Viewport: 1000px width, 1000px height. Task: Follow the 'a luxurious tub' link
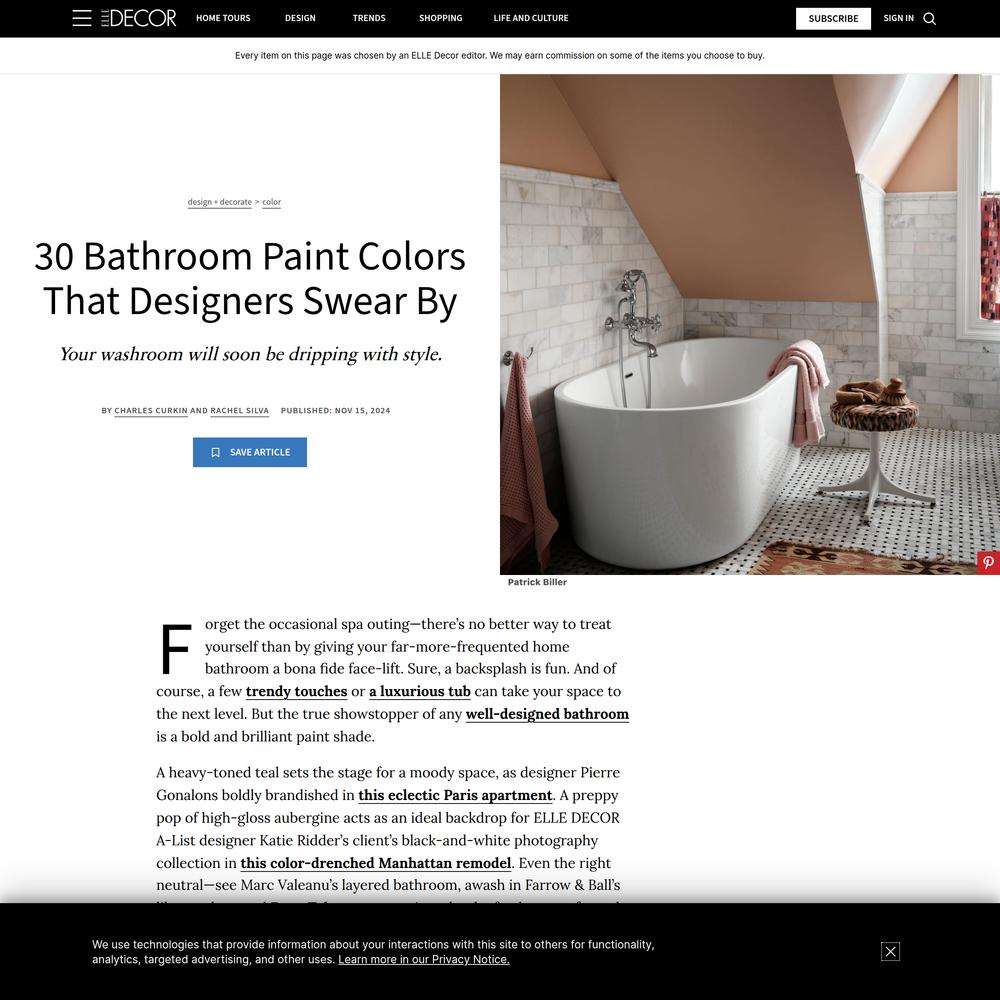420,691
